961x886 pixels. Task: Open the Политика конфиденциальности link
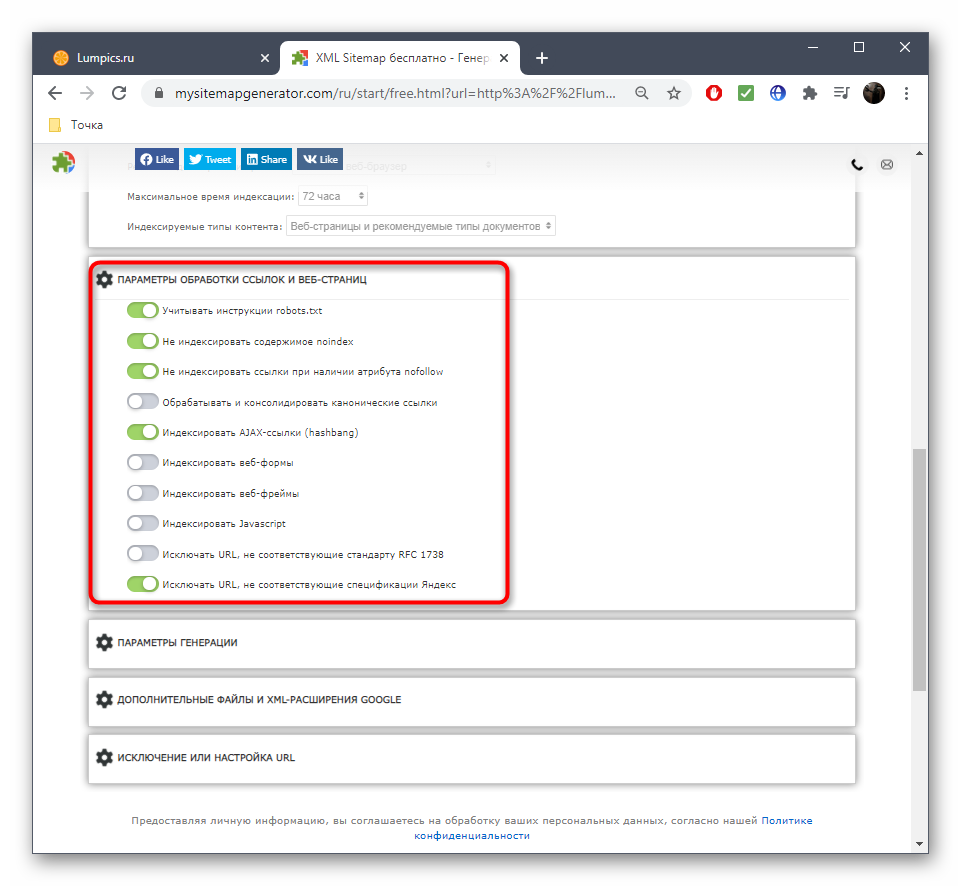(472, 835)
